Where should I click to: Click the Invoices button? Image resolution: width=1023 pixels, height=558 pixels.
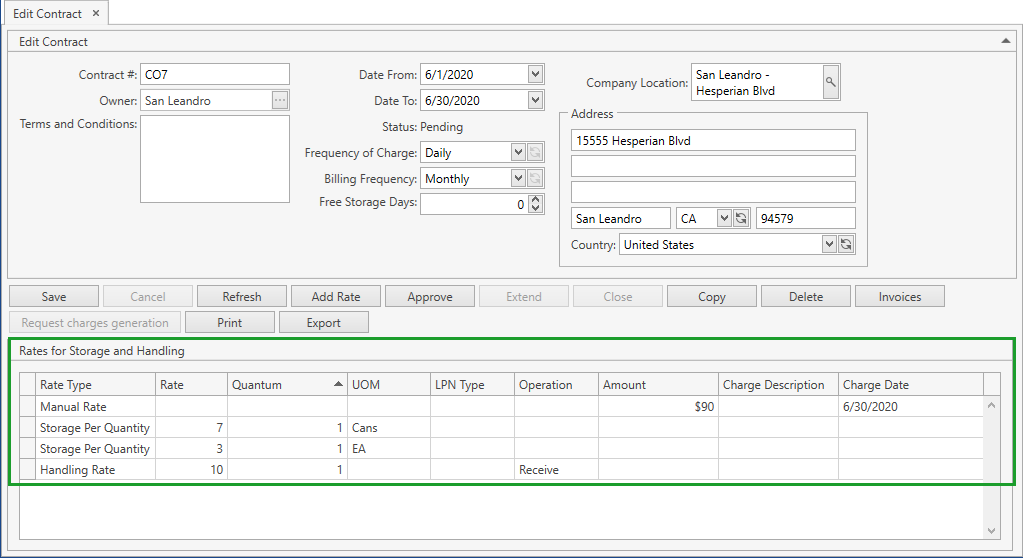[x=899, y=296]
